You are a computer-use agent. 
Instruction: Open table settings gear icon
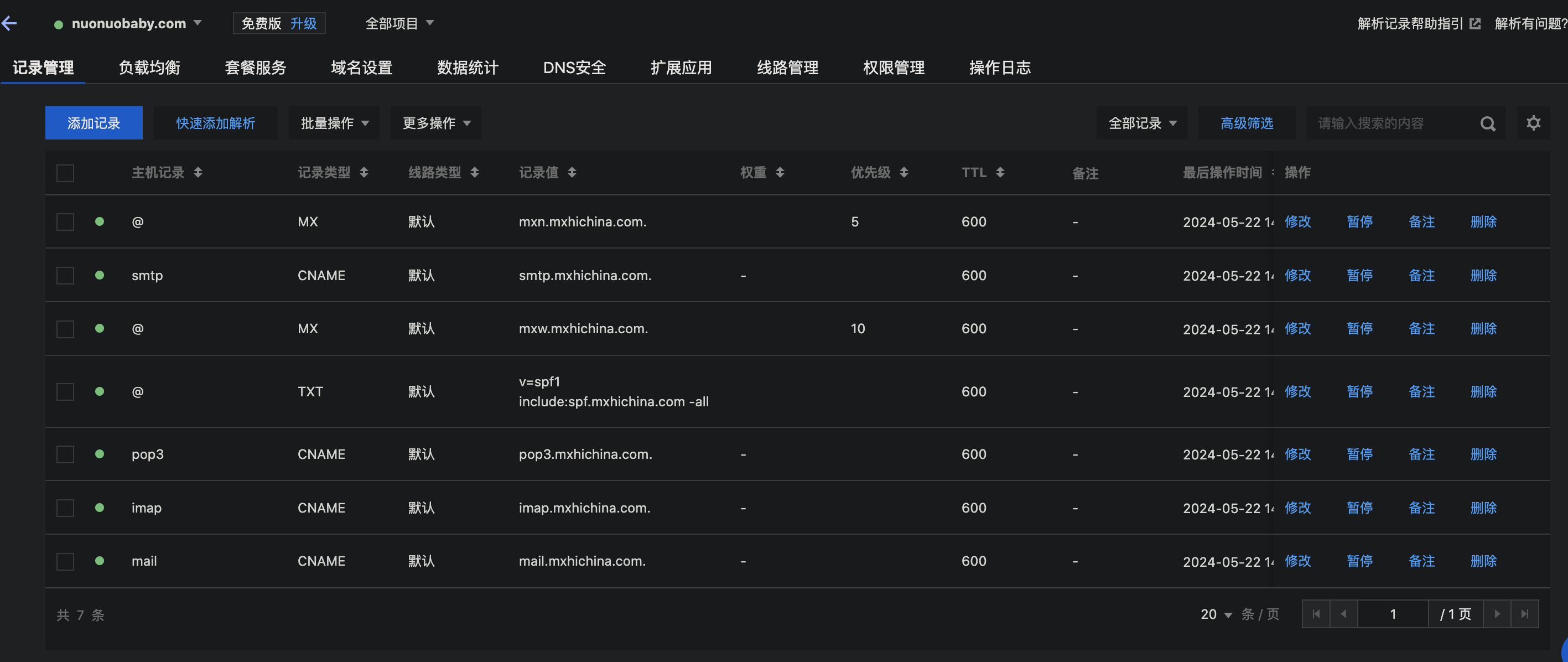point(1533,123)
